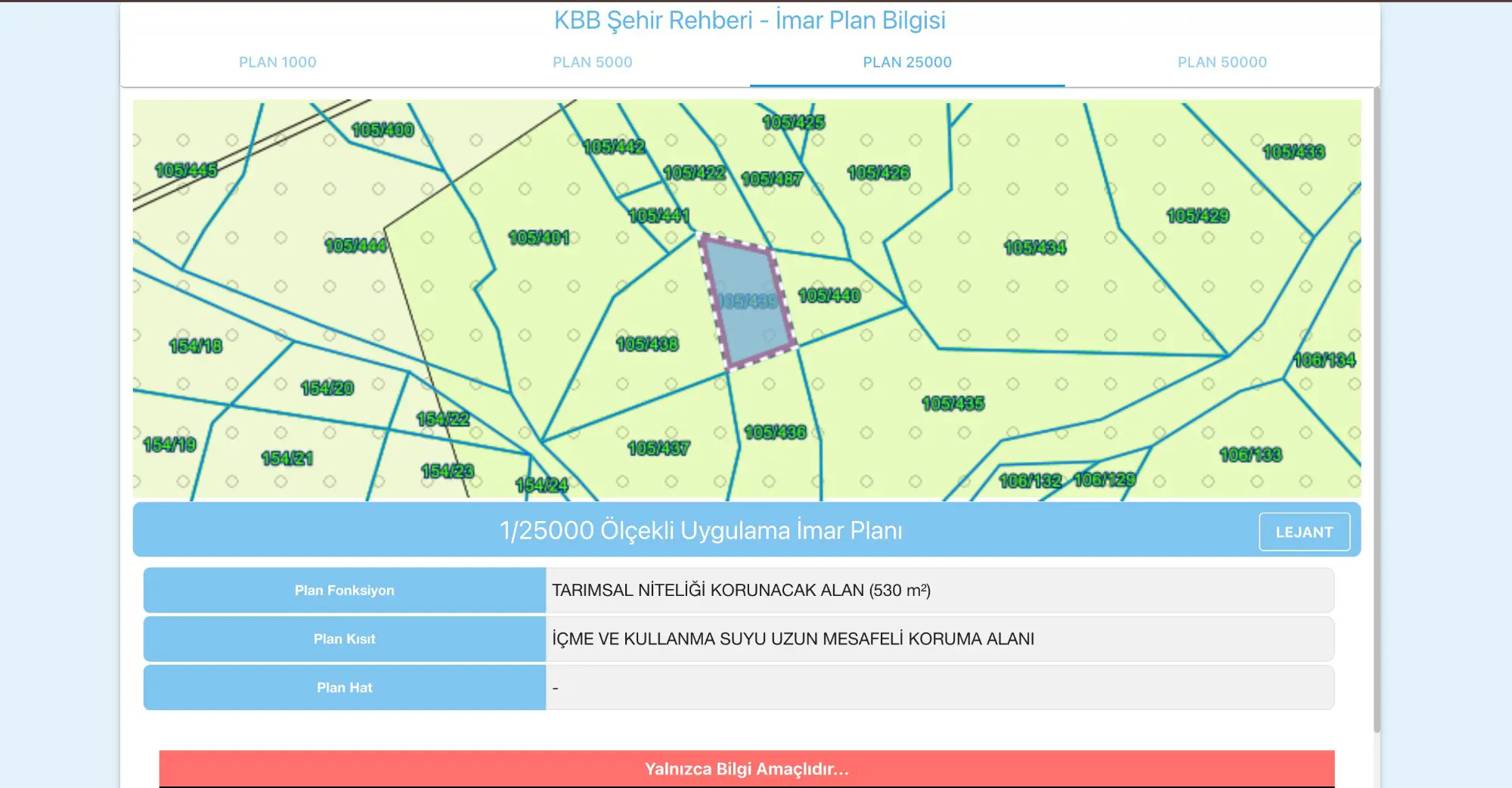
Task: Click the Yalnızca Bilgi Amaçlıdır red banner
Action: point(747,768)
